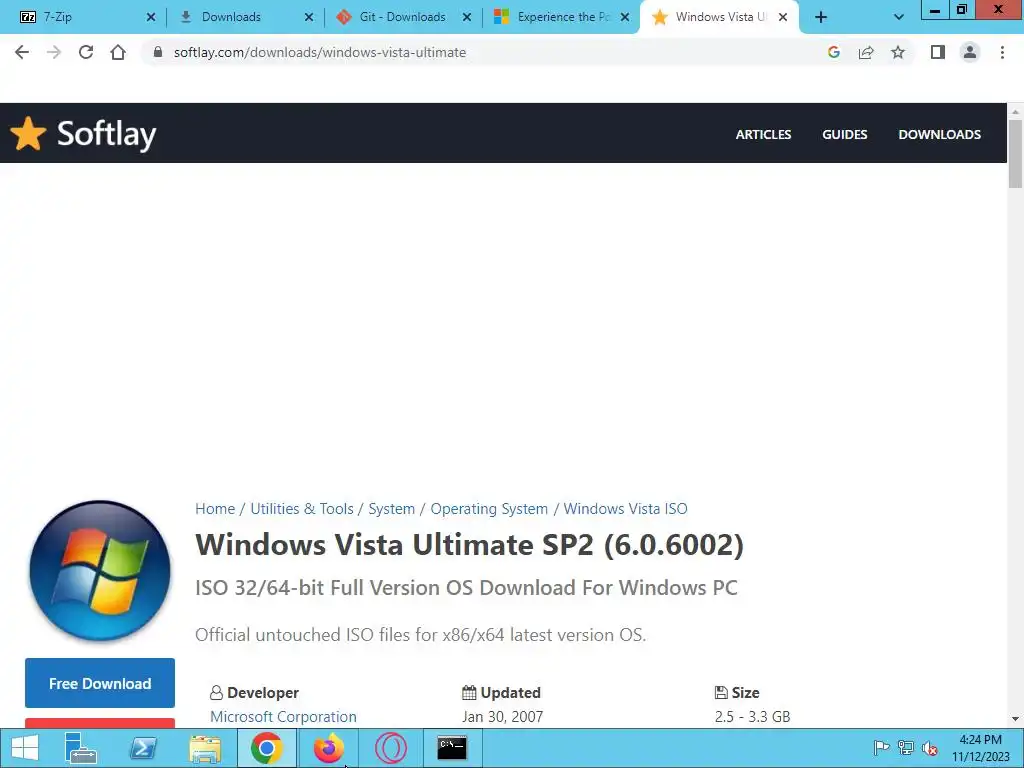Bookmark this page with the star icon
This screenshot has height=768, width=1024.
[898, 52]
